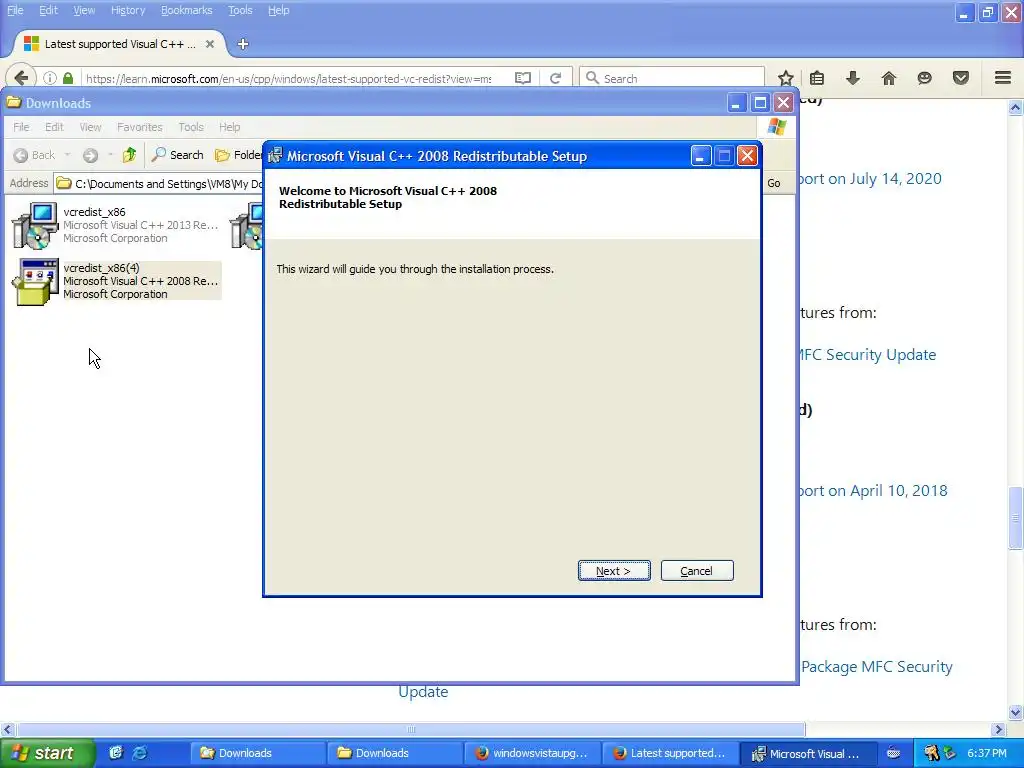Click the Go button beside the address bar
Image resolution: width=1024 pixels, height=768 pixels.
click(x=774, y=184)
